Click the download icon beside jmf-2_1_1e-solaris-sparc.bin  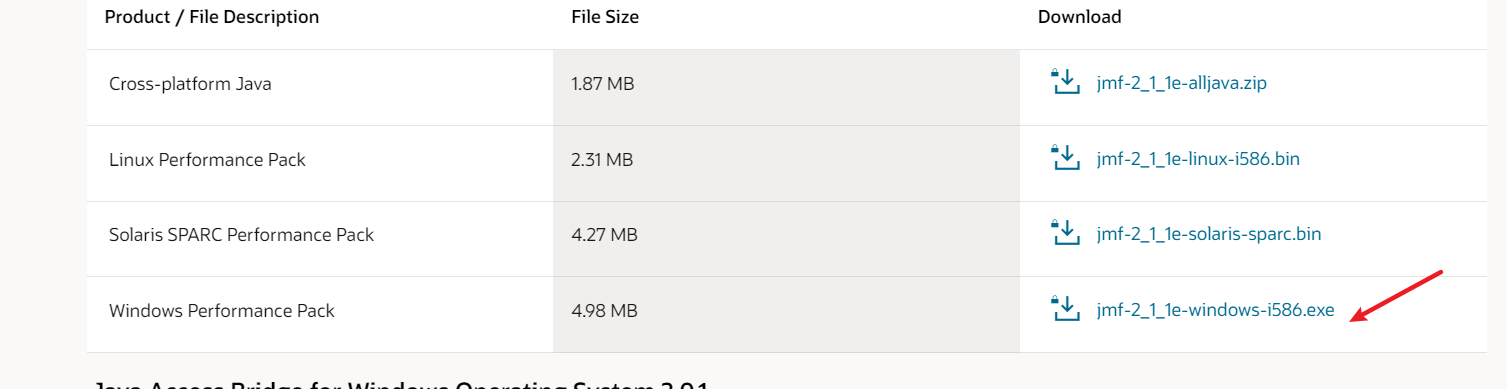tap(1066, 234)
